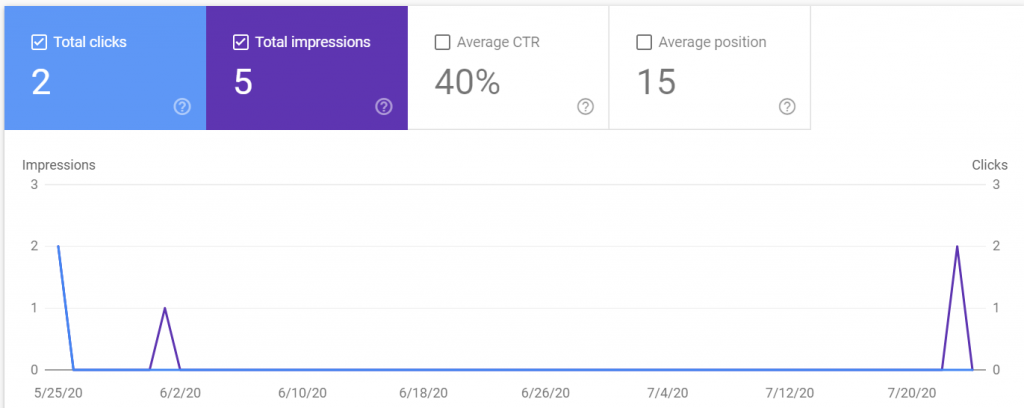Click the 6/26/20 date label on the axis

click(x=546, y=394)
